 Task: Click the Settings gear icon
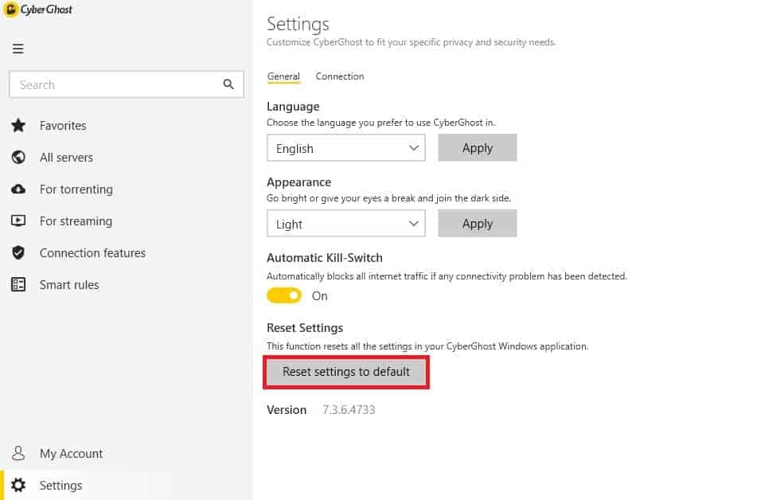tap(18, 486)
